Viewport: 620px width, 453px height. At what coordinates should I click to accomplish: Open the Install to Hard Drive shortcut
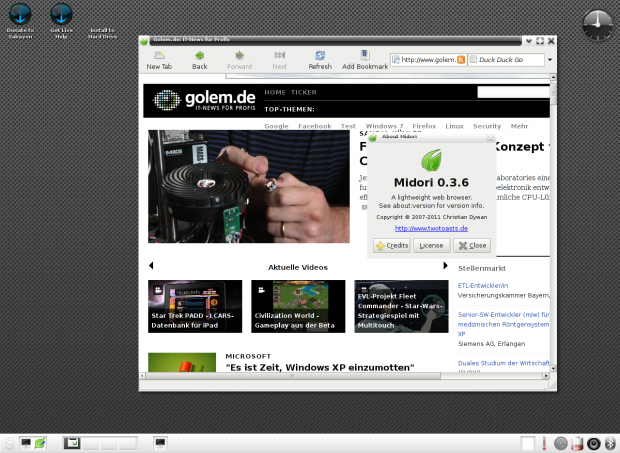click(102, 33)
